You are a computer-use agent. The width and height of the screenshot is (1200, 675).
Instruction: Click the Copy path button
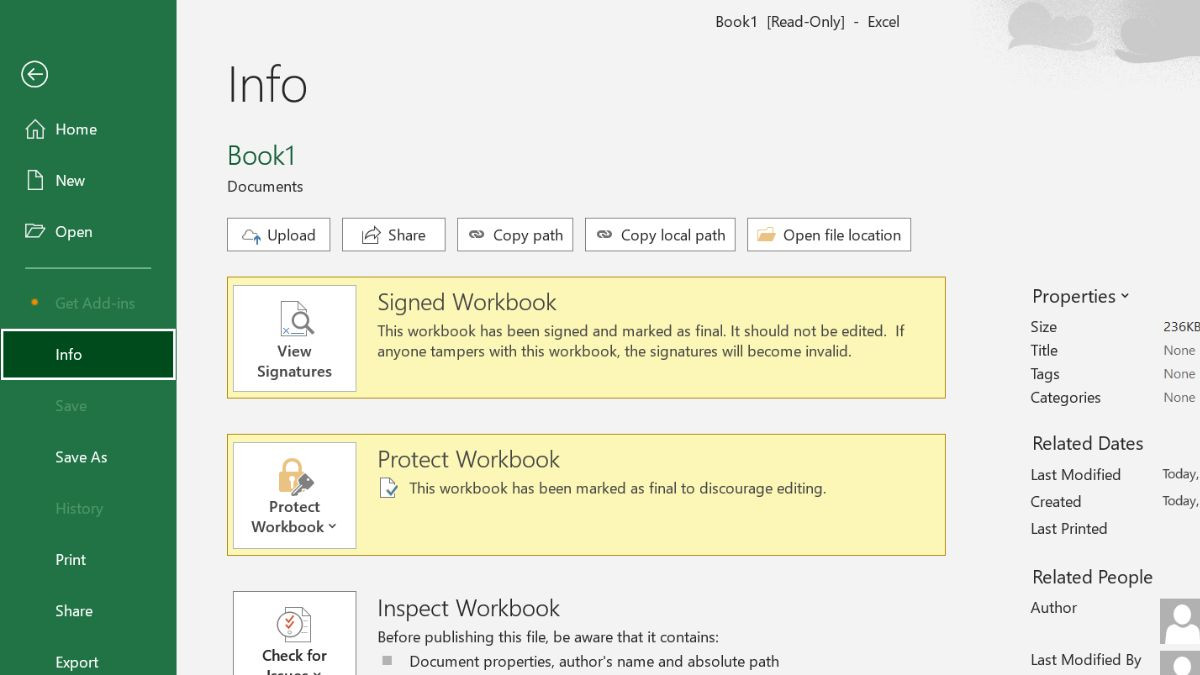(x=515, y=235)
